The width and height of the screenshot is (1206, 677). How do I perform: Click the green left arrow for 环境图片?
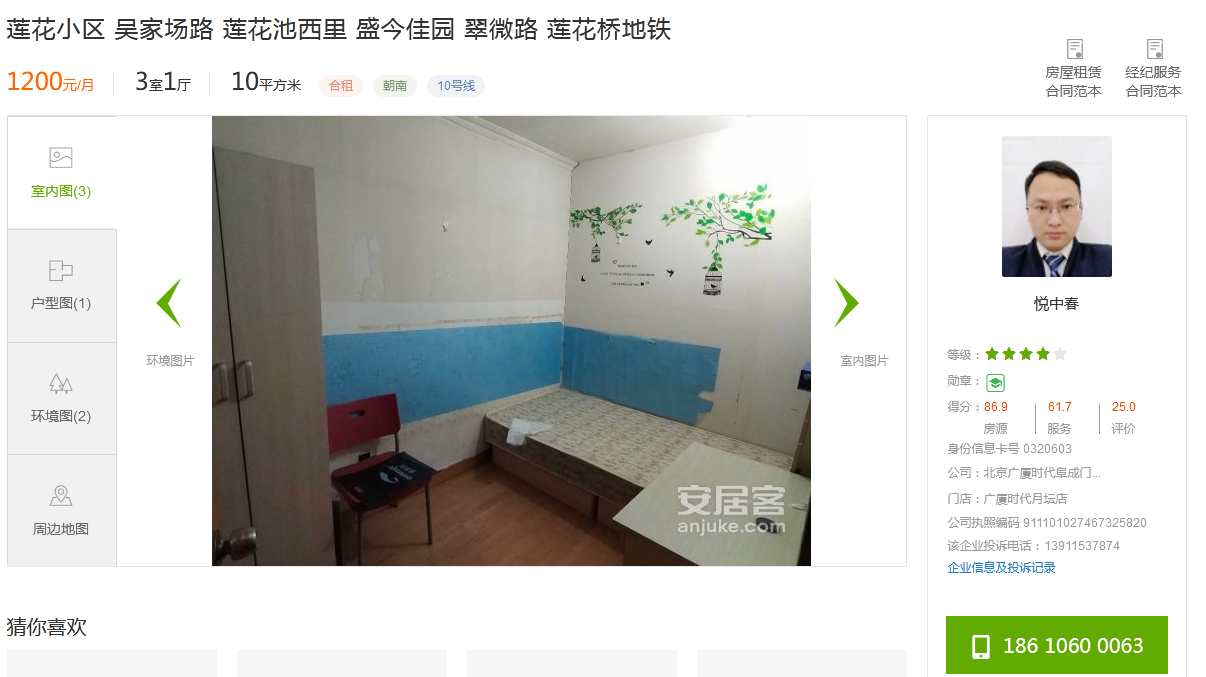[168, 303]
